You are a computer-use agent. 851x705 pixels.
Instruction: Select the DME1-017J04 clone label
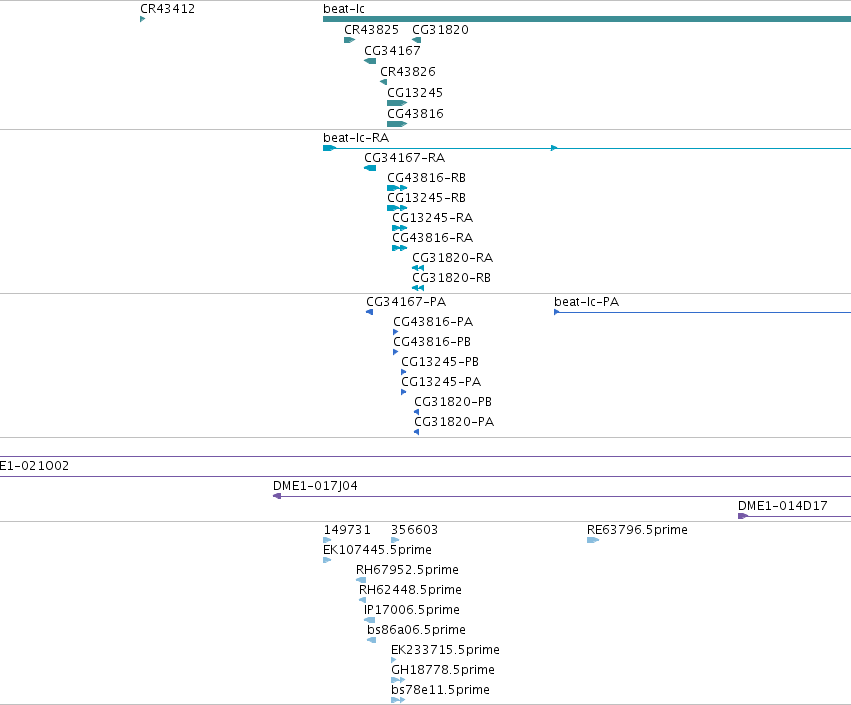(x=315, y=486)
